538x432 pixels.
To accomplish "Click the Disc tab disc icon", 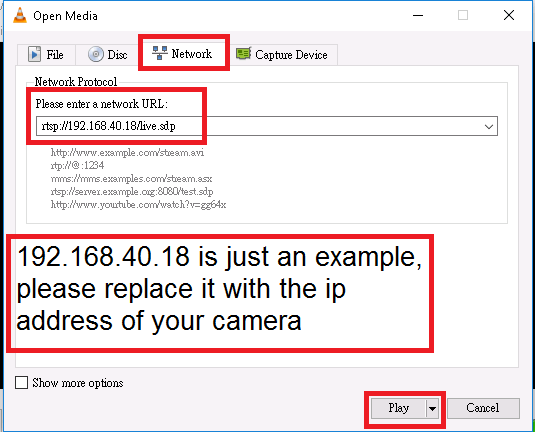I will (96, 54).
